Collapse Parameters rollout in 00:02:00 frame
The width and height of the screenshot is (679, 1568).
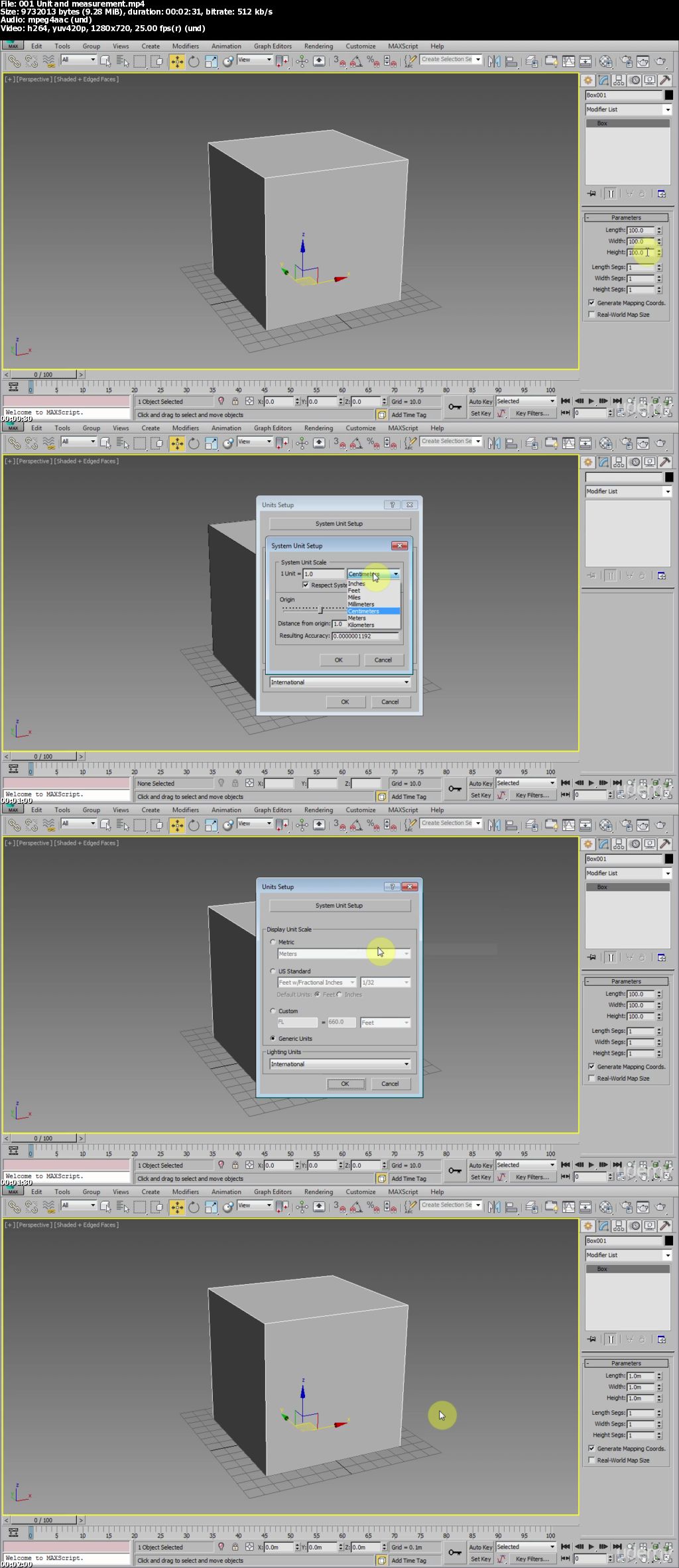[x=626, y=1363]
